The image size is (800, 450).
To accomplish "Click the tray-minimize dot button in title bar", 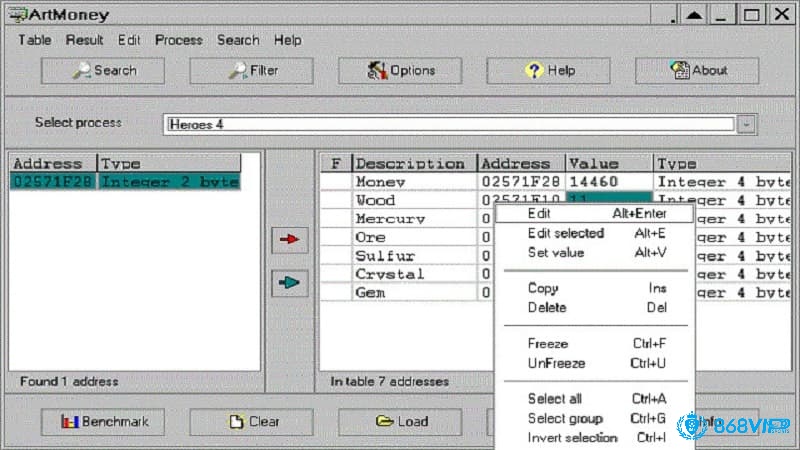I will pos(665,14).
